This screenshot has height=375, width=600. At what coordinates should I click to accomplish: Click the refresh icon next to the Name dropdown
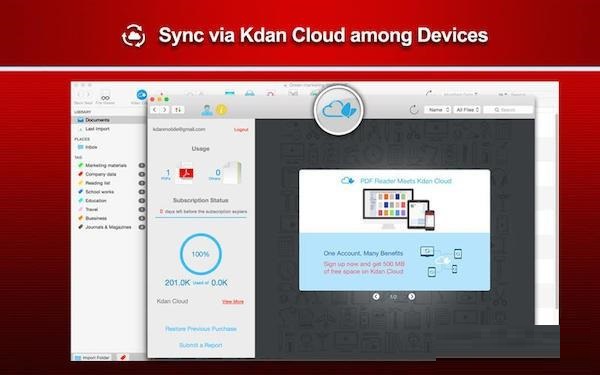tap(414, 110)
